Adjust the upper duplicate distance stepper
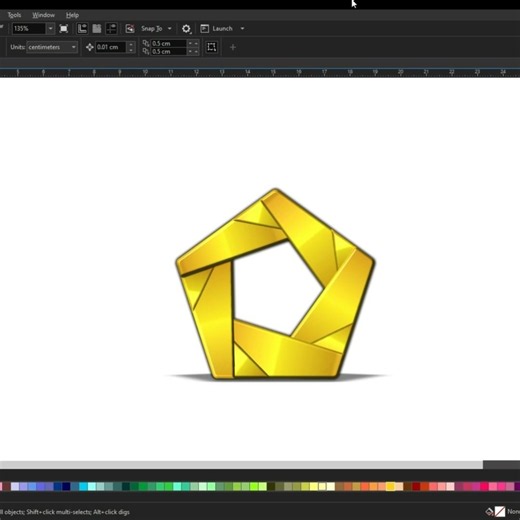 click(193, 43)
